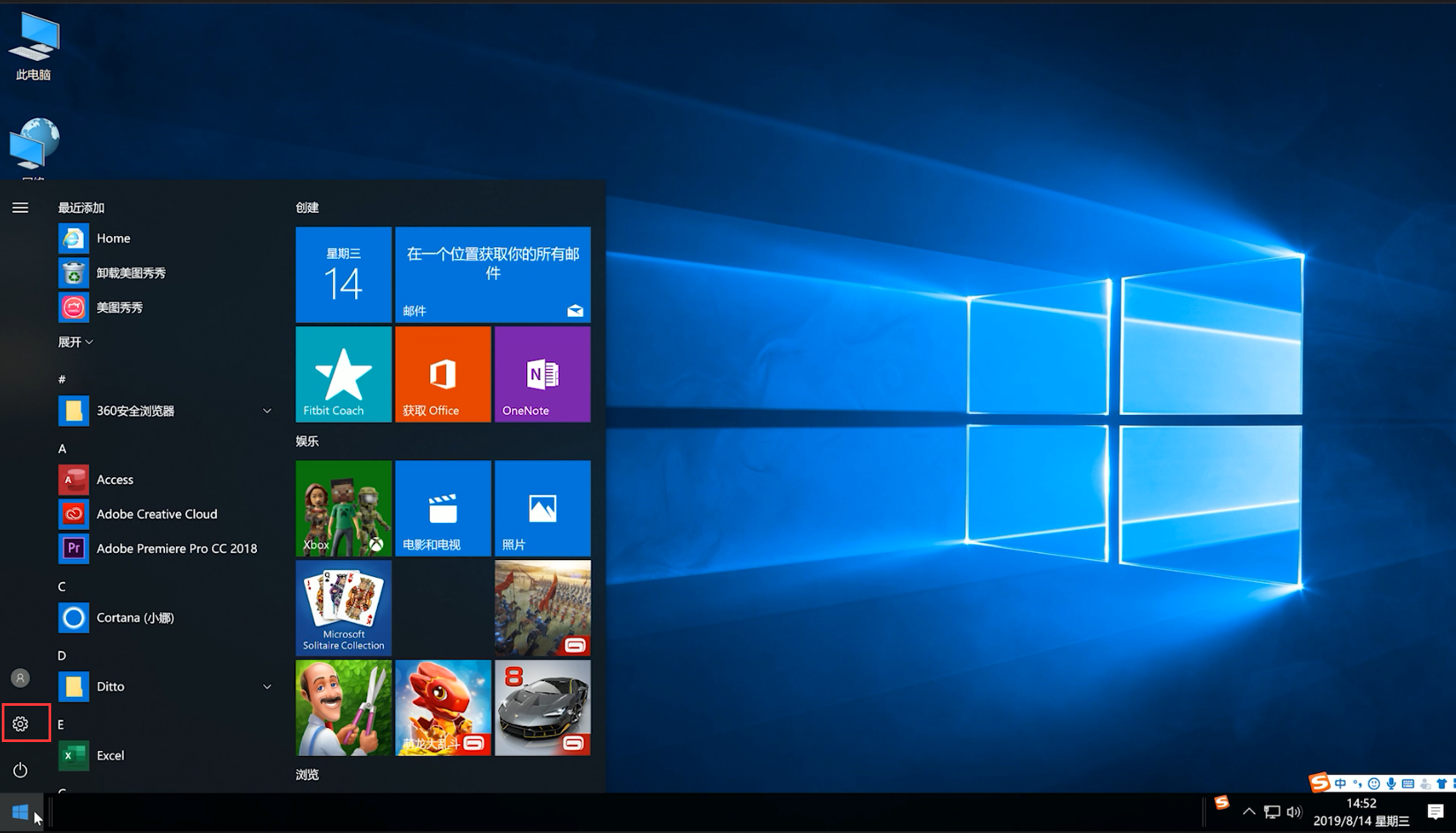1456x833 pixels.
Task: Open the Action Center notifications icon
Action: 1436,812
